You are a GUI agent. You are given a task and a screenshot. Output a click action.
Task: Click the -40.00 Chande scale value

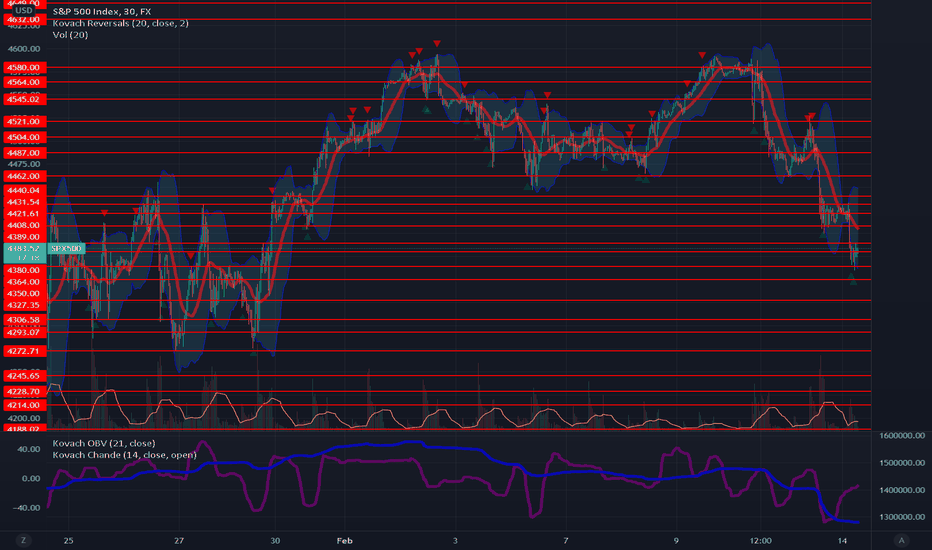click(x=26, y=508)
